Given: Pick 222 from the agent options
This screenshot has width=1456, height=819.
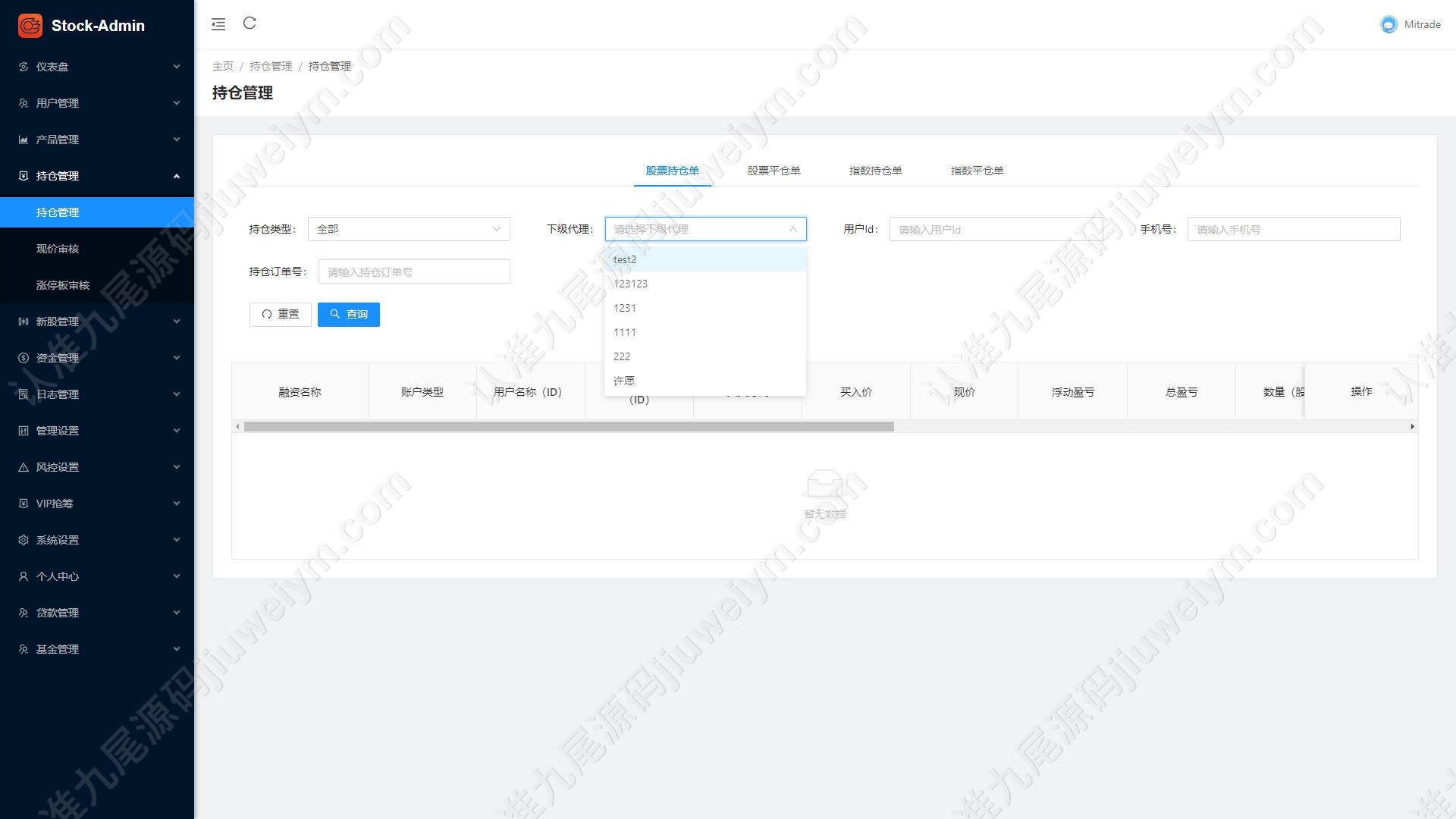Looking at the screenshot, I should pos(705,356).
